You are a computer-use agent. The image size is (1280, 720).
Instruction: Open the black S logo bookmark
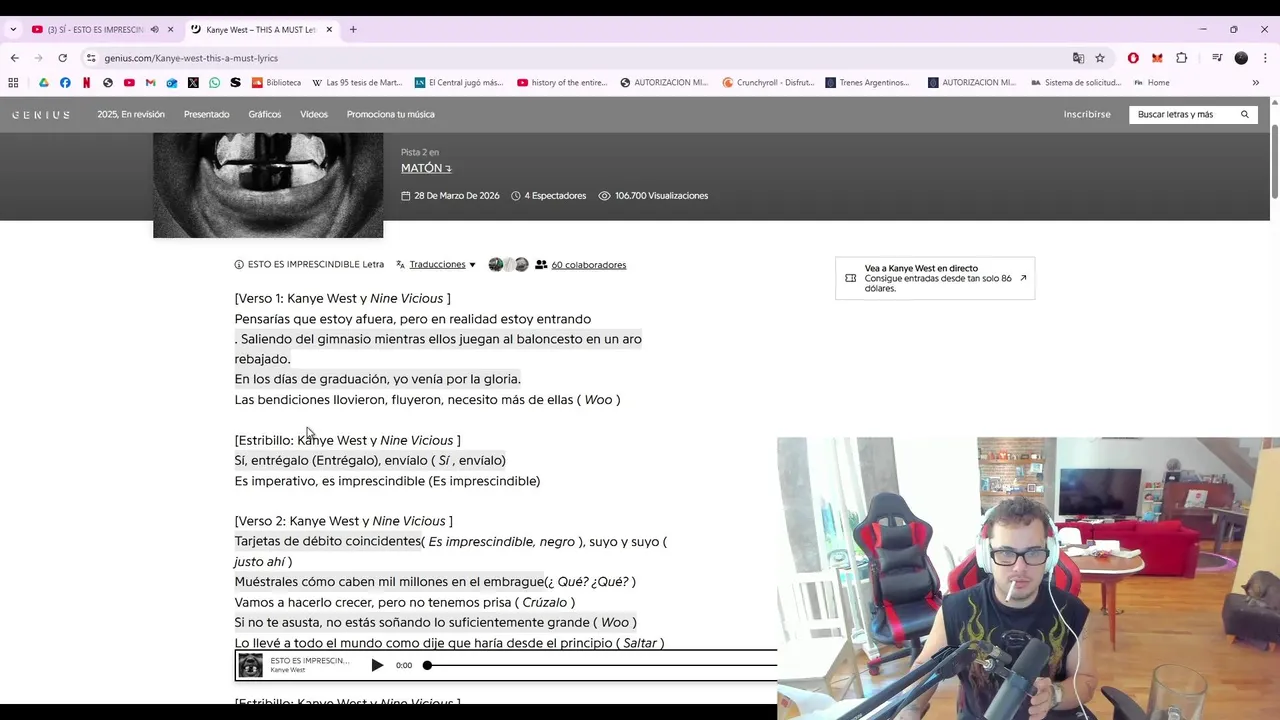pos(235,83)
